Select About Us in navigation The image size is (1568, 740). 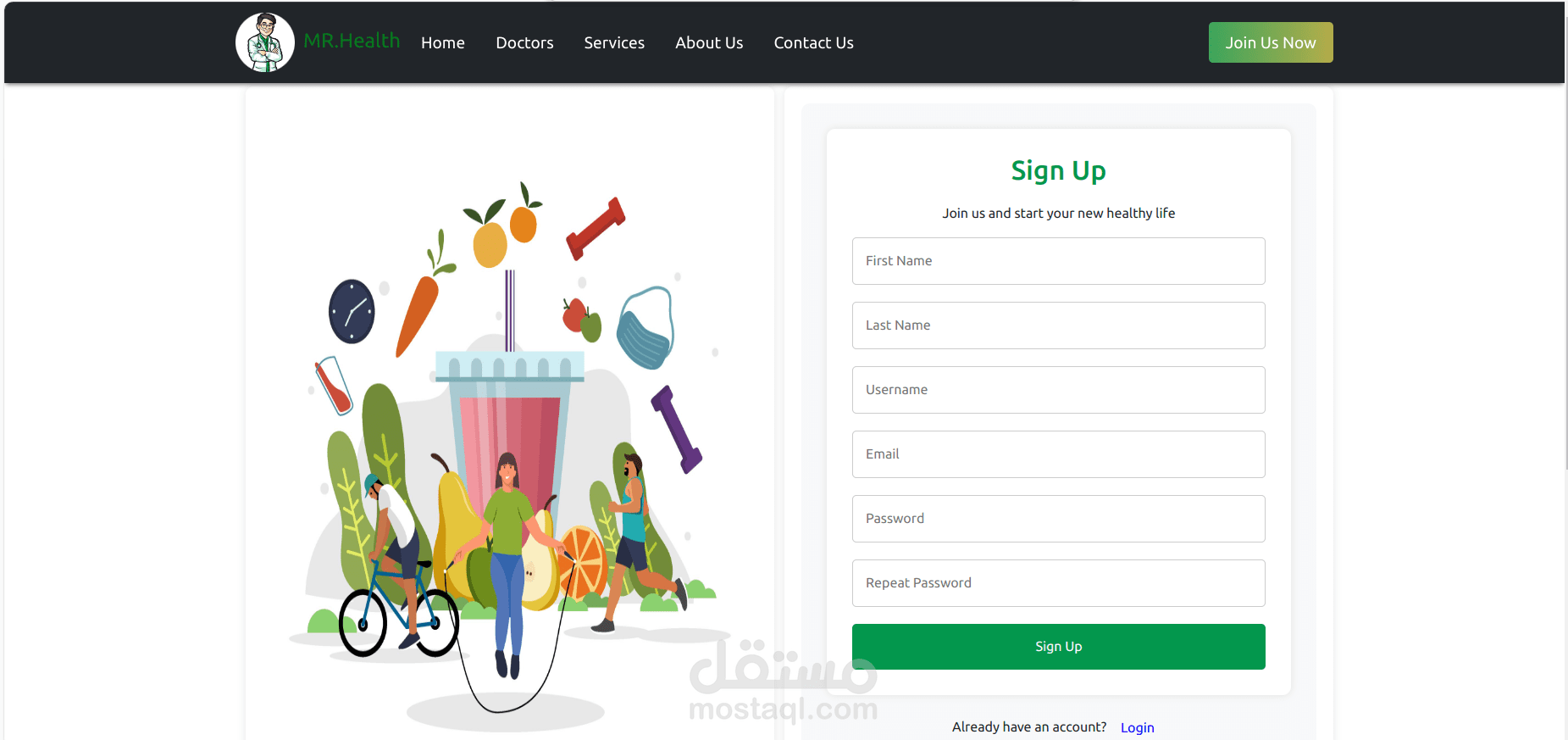coord(709,42)
